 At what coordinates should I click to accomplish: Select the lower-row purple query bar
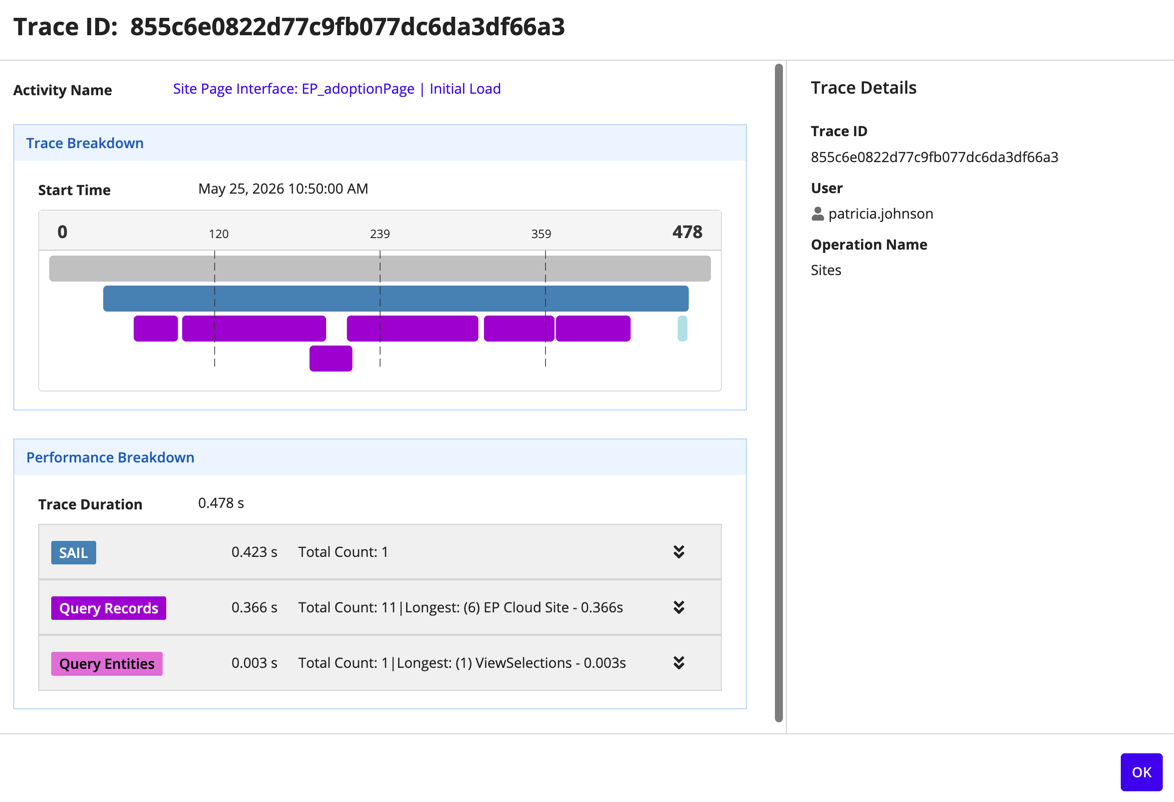(x=331, y=359)
